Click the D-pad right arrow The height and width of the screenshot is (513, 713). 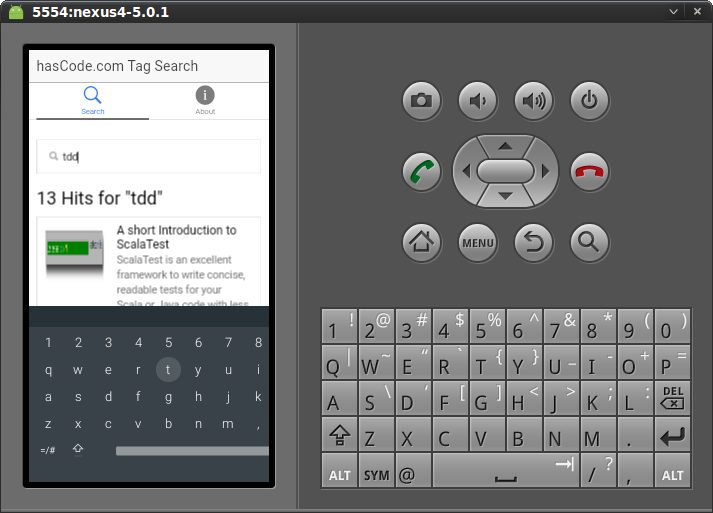[x=545, y=171]
